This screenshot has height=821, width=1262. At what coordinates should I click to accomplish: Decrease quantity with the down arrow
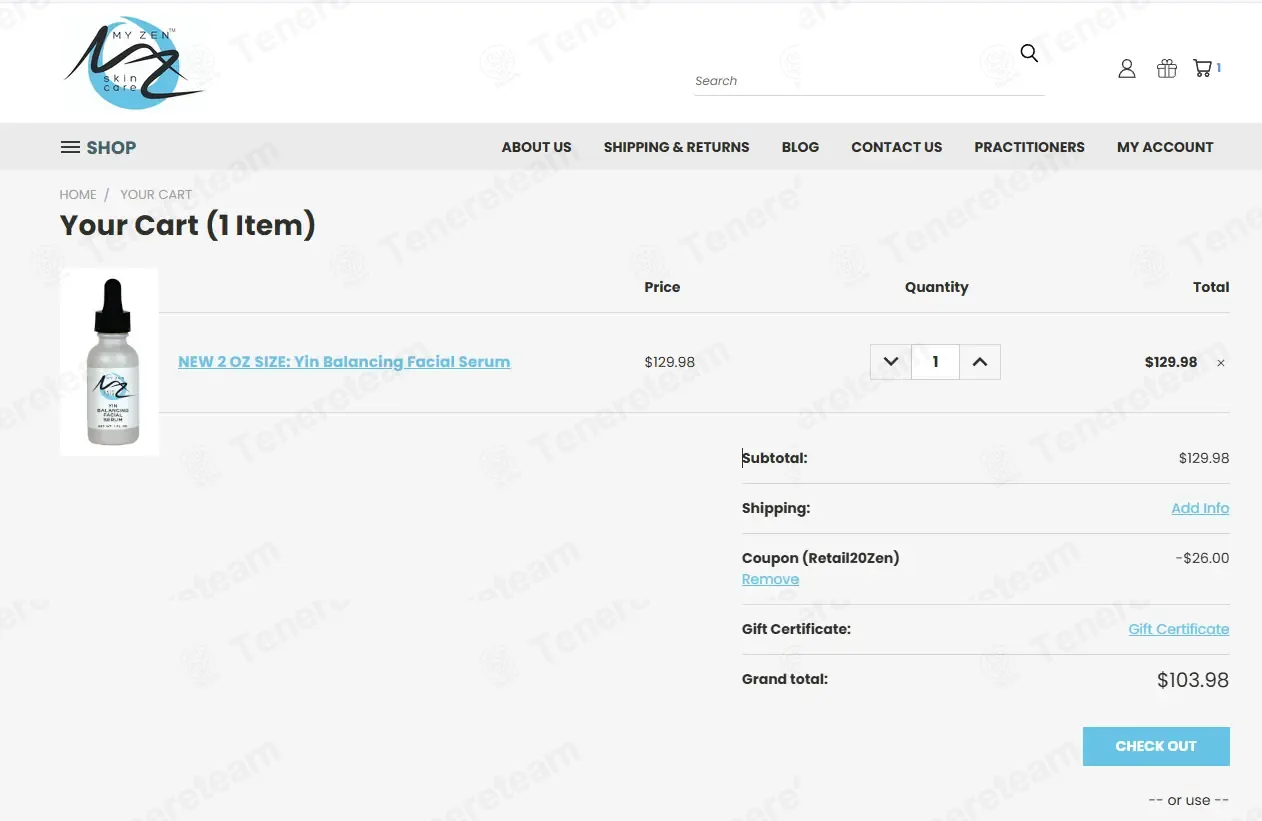pos(891,362)
